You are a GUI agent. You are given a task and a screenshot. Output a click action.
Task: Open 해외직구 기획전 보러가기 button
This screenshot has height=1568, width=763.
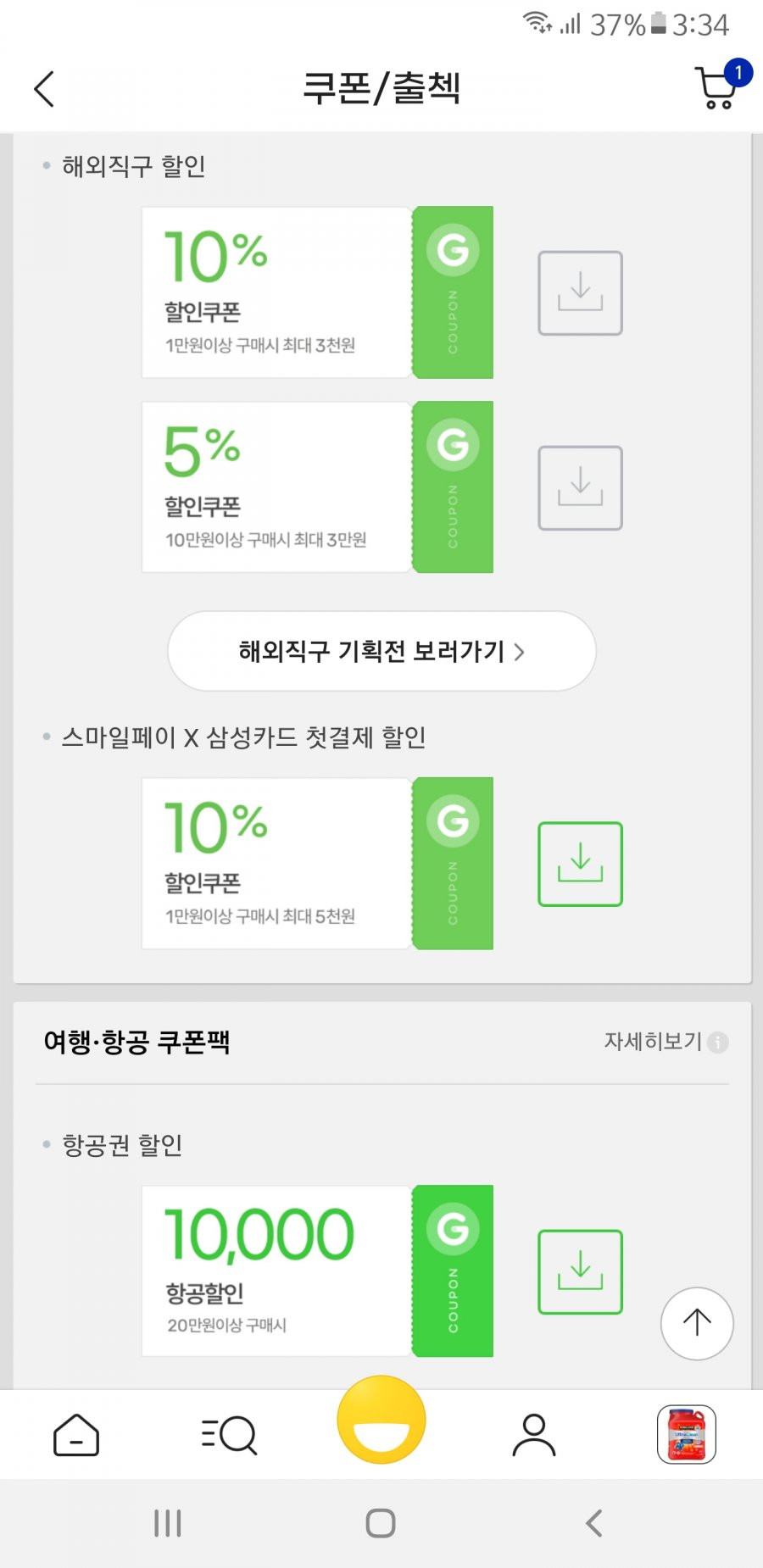click(381, 651)
